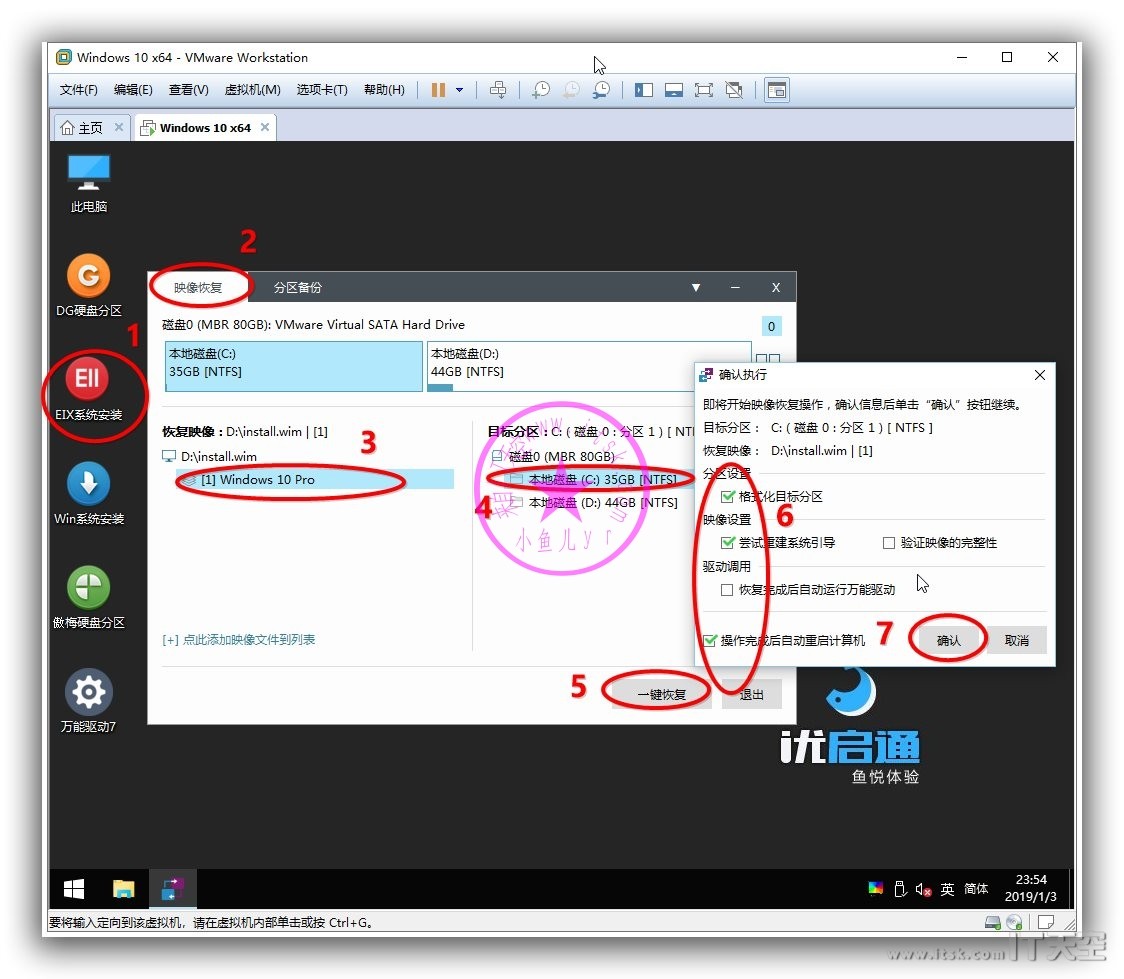Switch to the 分区备份 tab
The image size is (1124, 979).
tap(297, 287)
